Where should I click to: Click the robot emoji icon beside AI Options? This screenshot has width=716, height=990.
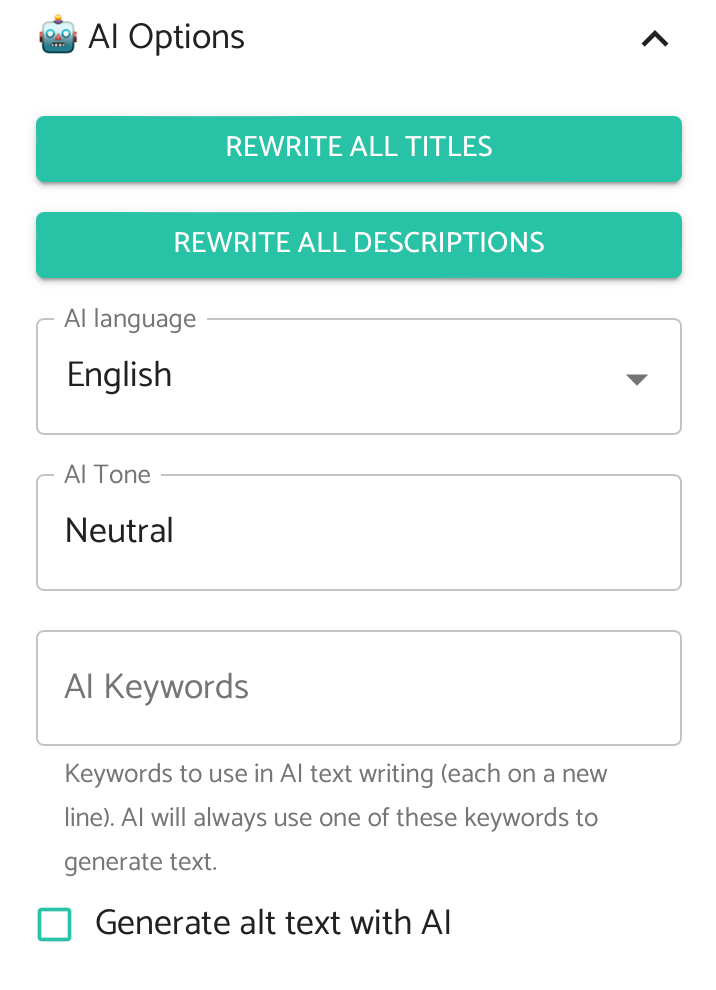pos(58,35)
